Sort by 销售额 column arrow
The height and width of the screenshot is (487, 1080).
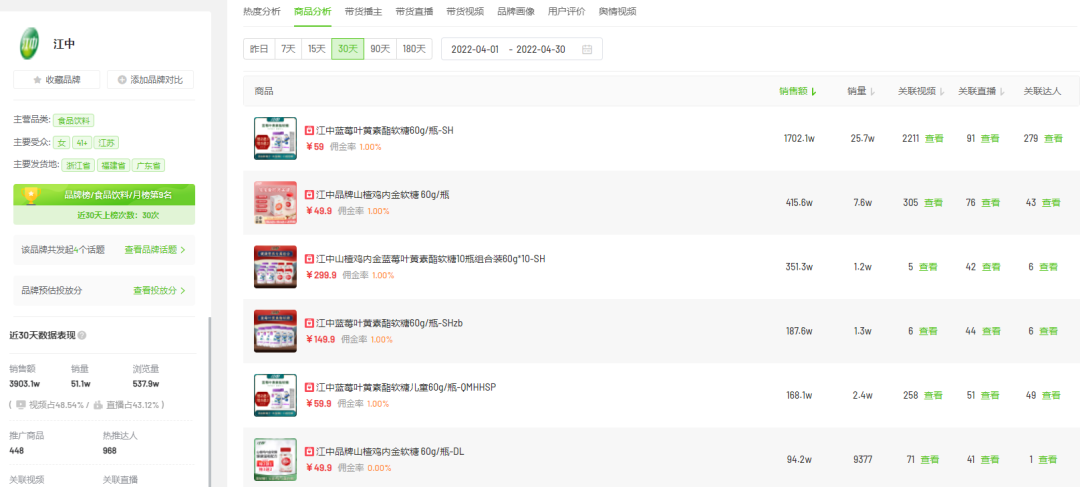point(814,92)
